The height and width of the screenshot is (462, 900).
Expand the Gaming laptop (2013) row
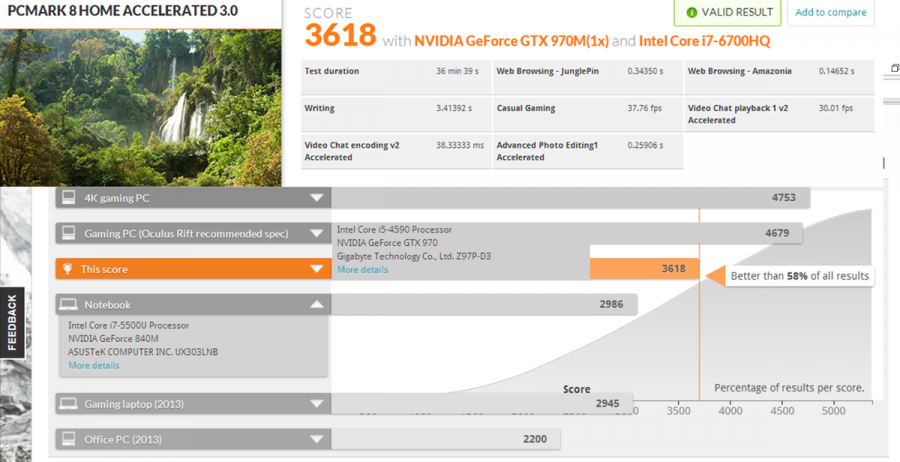316,404
